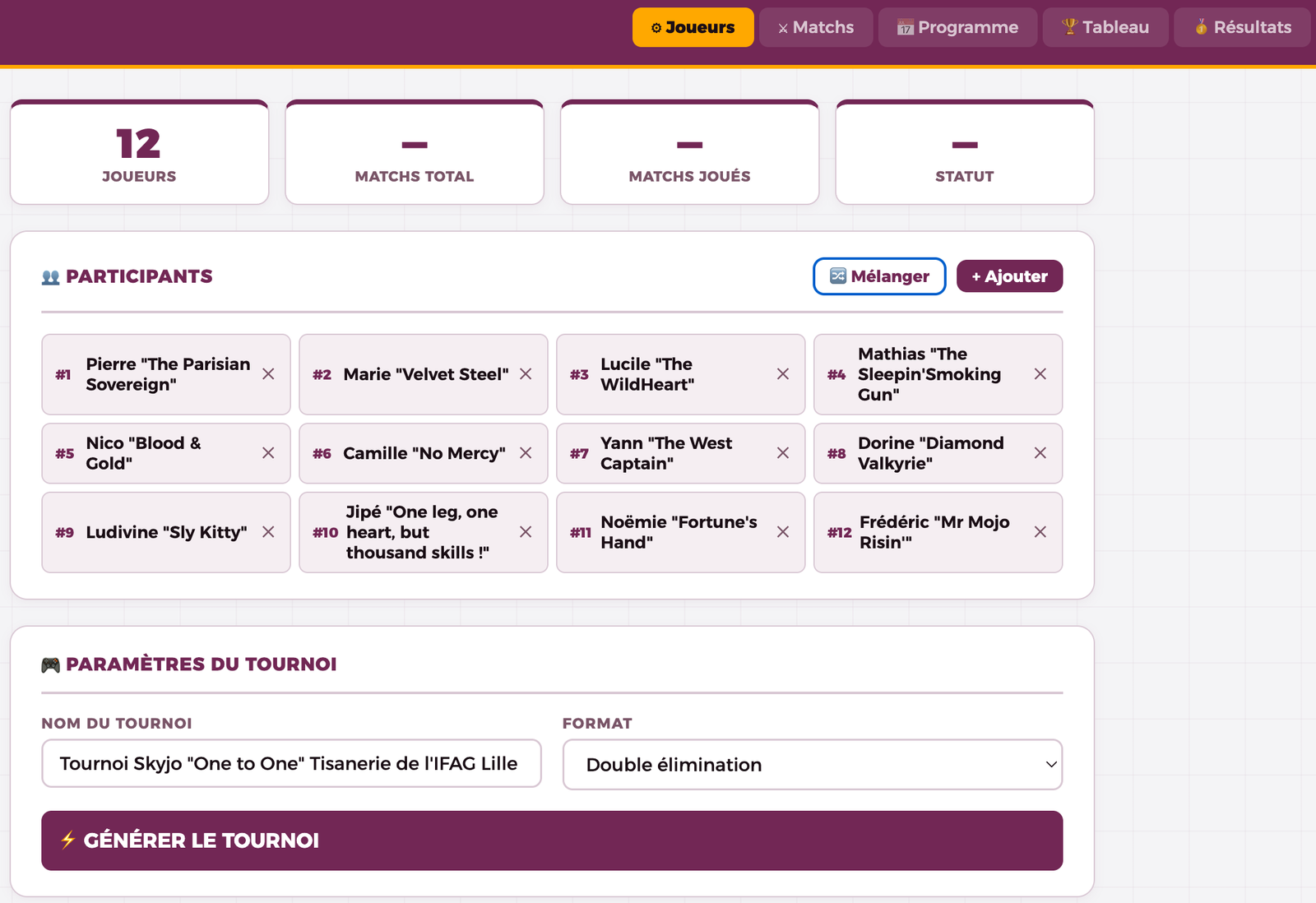
Task: Delete player #10 Jipé using X
Action: pos(526,532)
